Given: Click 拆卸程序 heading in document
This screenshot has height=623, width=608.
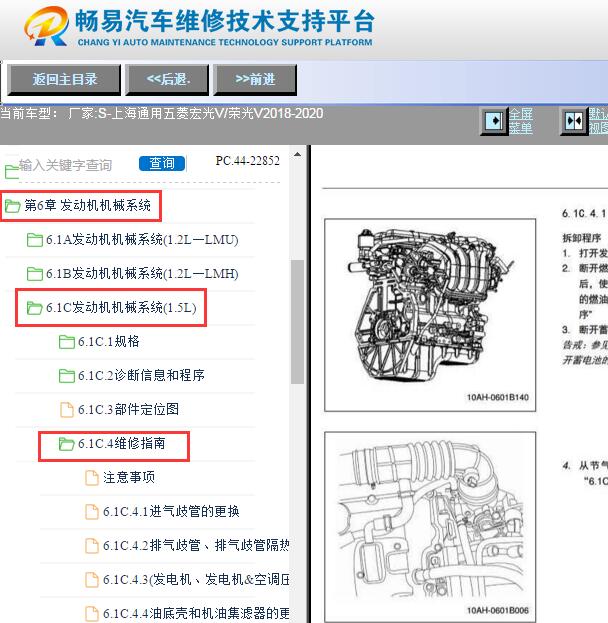Looking at the screenshot, I should click(x=581, y=238).
